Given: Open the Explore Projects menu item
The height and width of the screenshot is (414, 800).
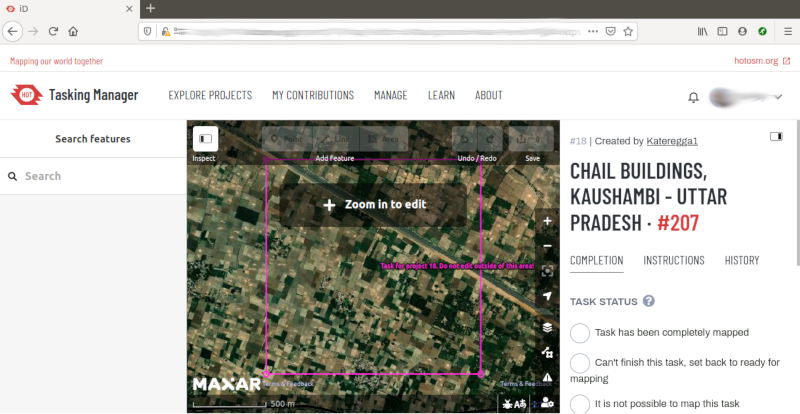Looking at the screenshot, I should pos(210,95).
